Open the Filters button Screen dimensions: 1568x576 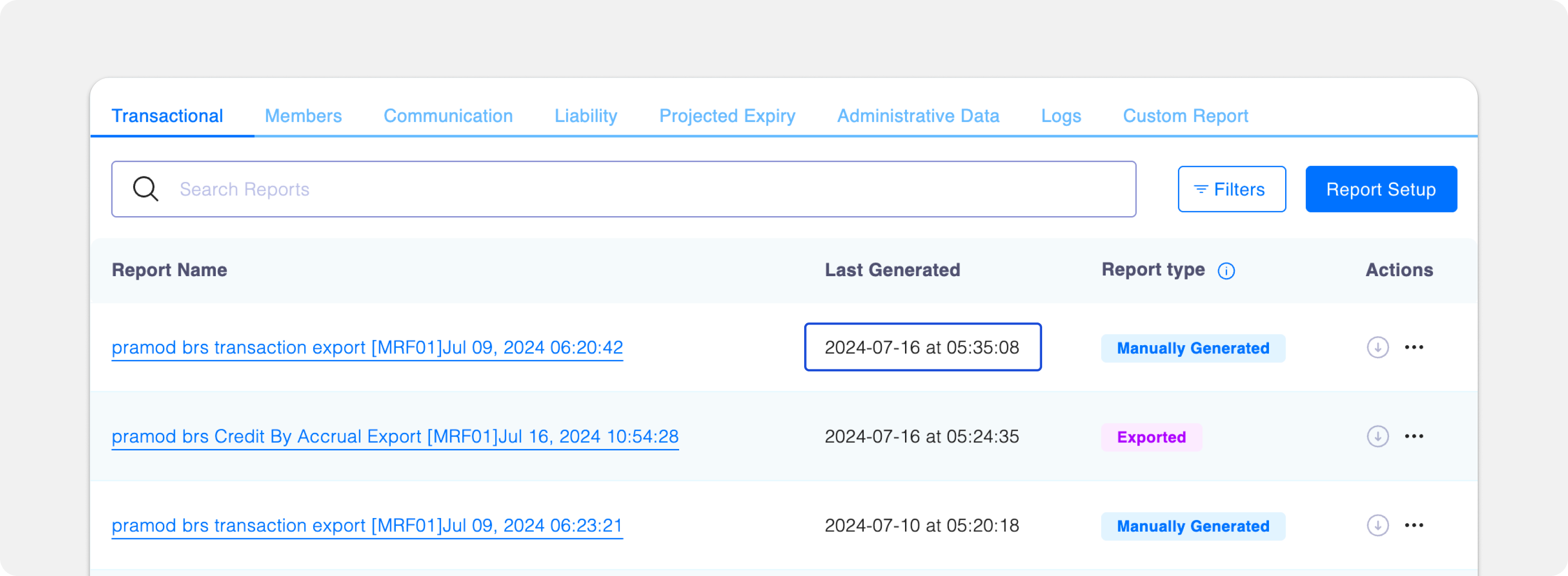(x=1231, y=189)
